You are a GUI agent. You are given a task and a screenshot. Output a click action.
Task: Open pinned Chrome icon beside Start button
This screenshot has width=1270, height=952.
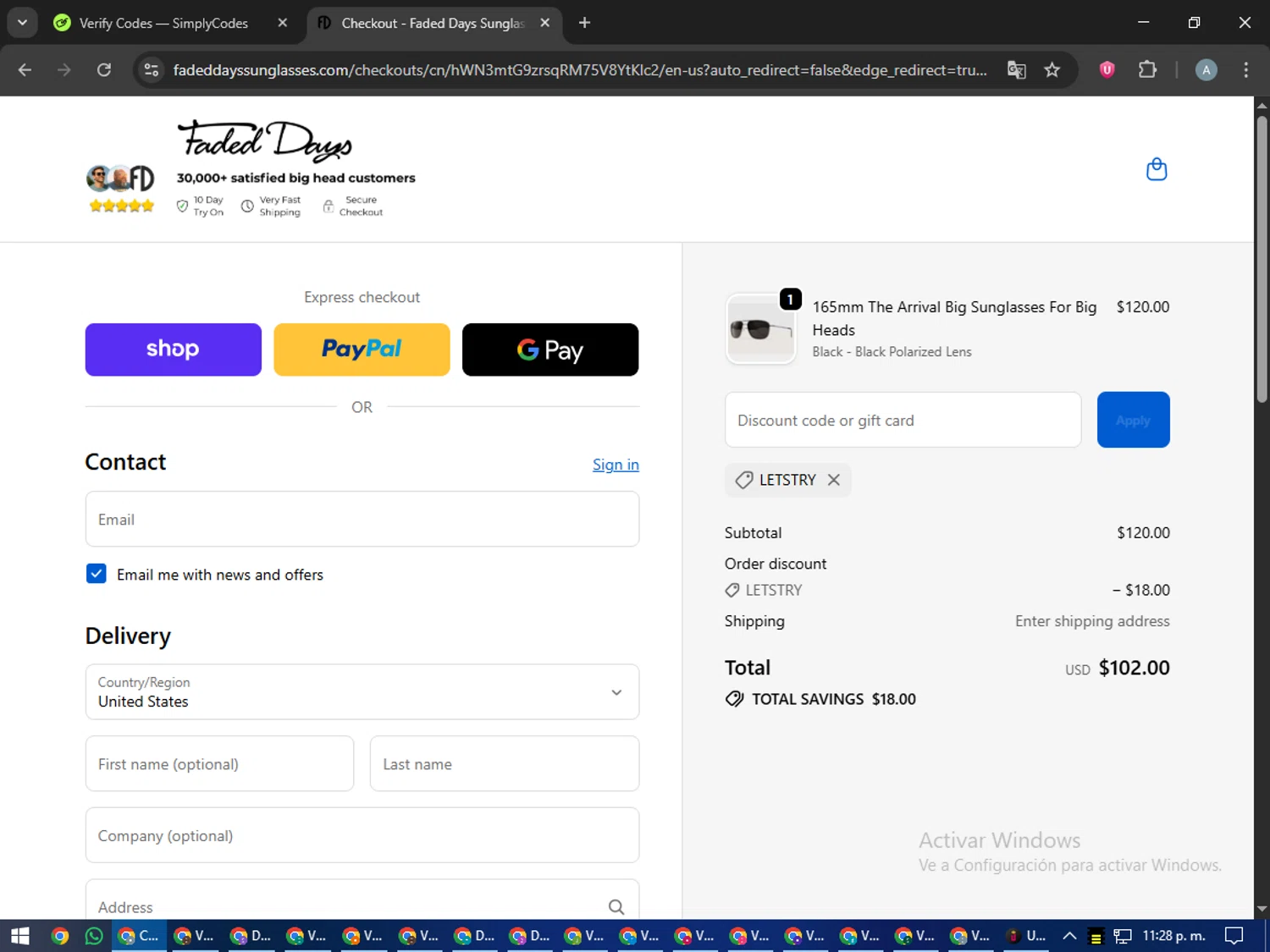(x=59, y=936)
